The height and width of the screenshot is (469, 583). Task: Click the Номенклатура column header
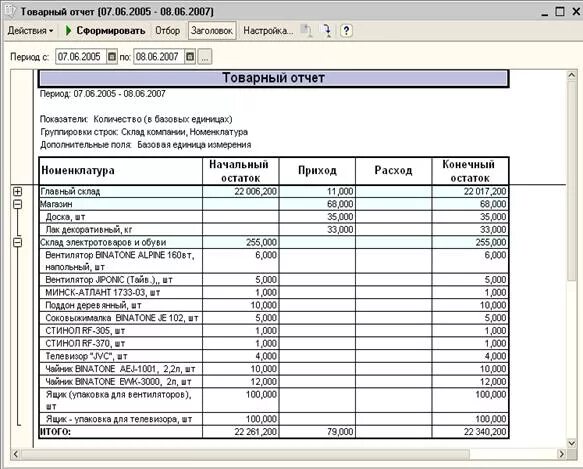click(x=120, y=171)
